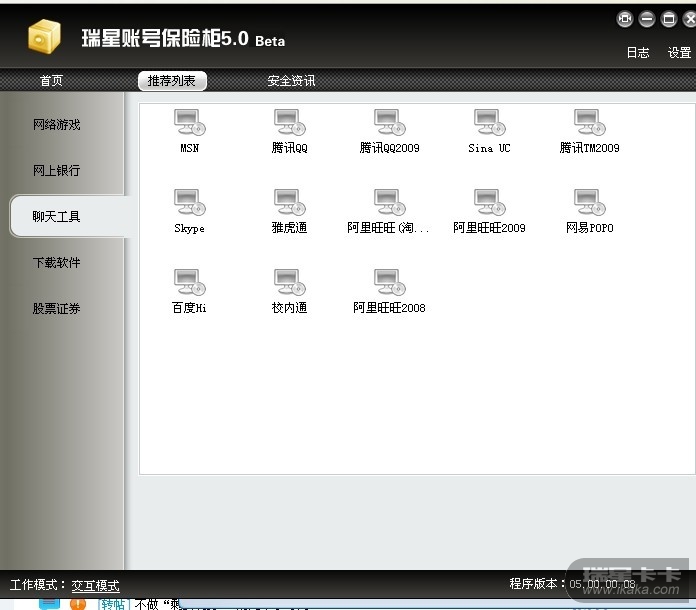Minimize the 瑞星账号保险柜 window
Image resolution: width=696 pixels, height=610 pixels.
[647, 19]
